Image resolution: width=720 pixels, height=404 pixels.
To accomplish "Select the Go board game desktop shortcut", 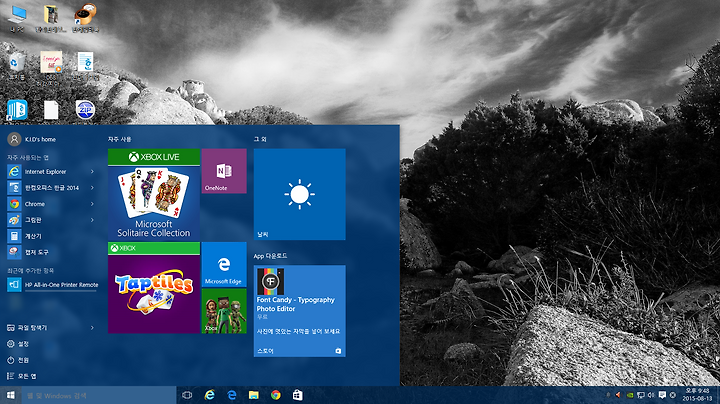I will (85, 19).
